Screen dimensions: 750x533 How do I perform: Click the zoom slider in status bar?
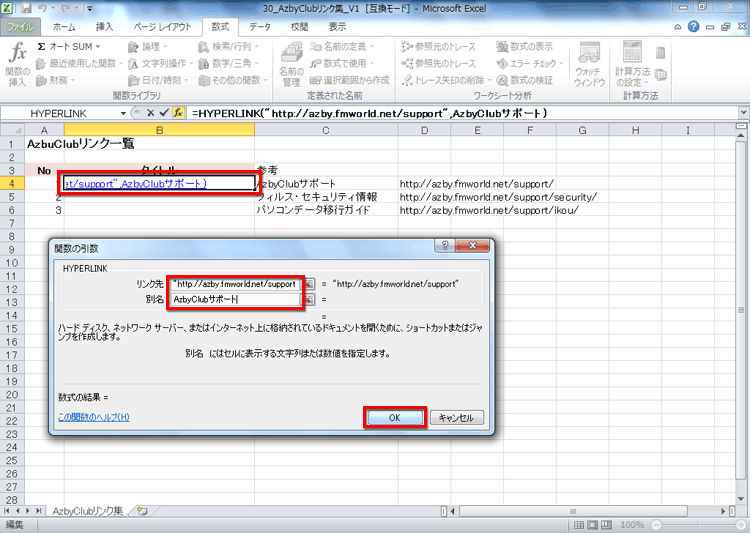[698, 525]
